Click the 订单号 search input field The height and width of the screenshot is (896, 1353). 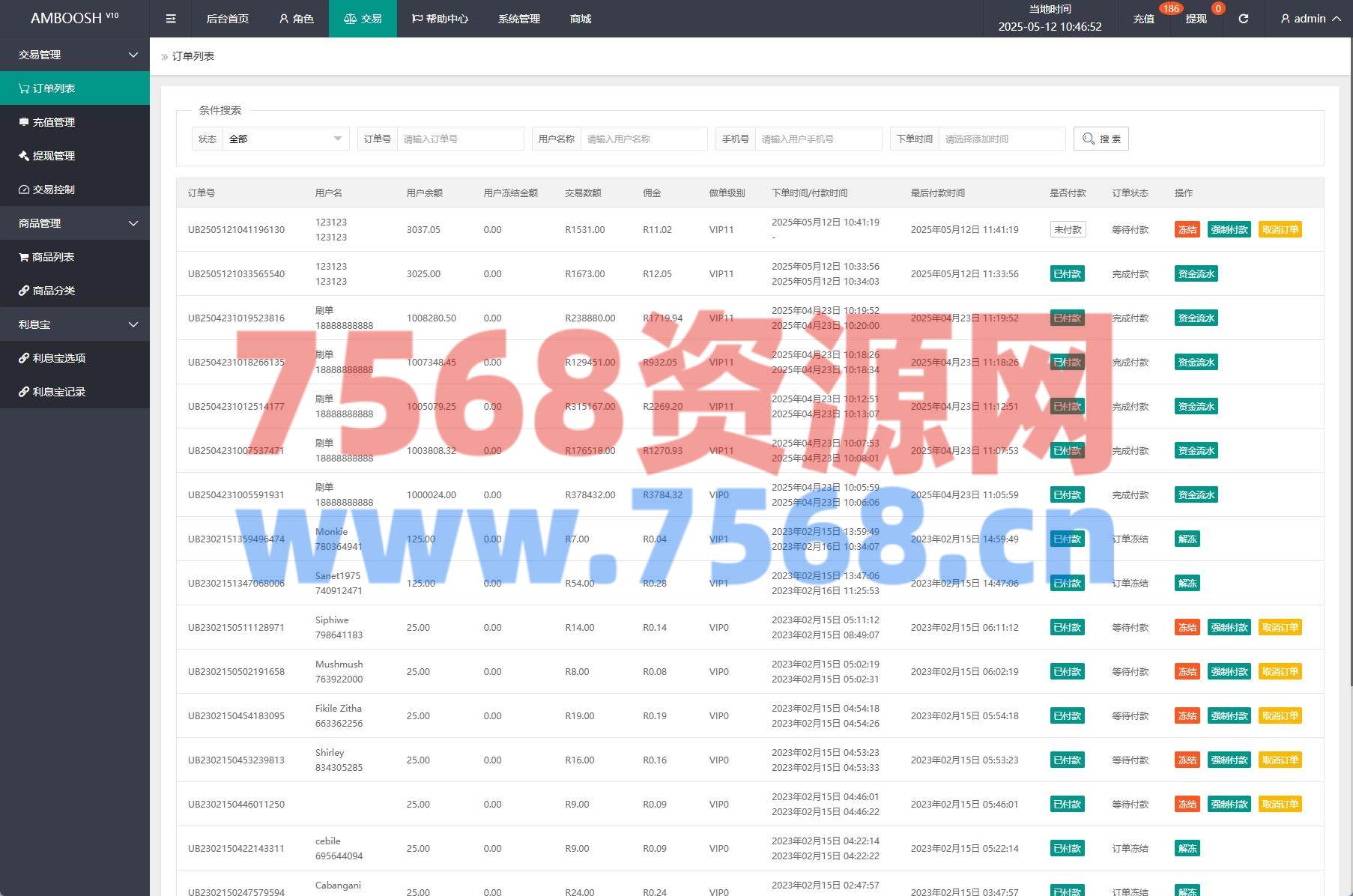(x=459, y=139)
